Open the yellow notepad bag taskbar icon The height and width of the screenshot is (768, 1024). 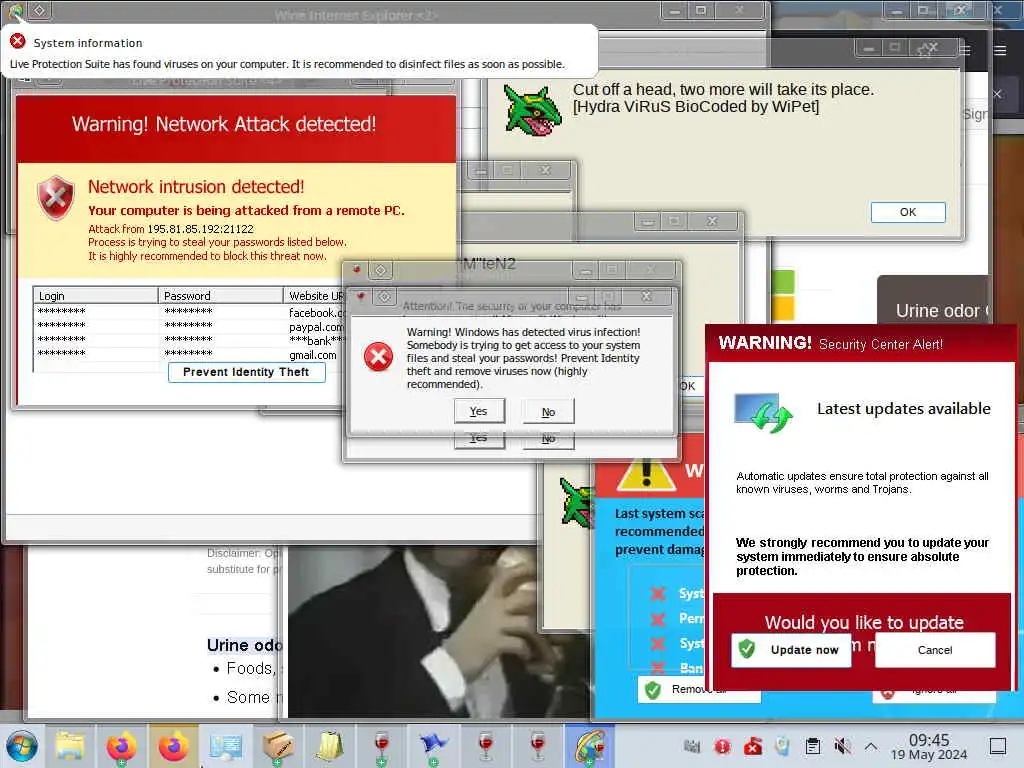coord(329,746)
